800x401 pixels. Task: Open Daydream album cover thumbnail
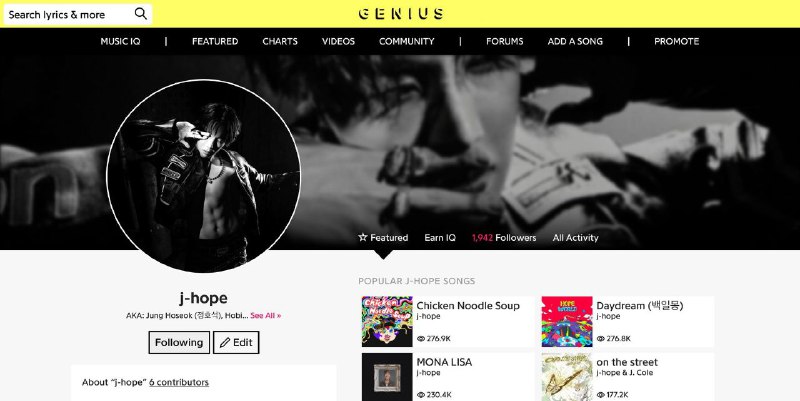(567, 321)
